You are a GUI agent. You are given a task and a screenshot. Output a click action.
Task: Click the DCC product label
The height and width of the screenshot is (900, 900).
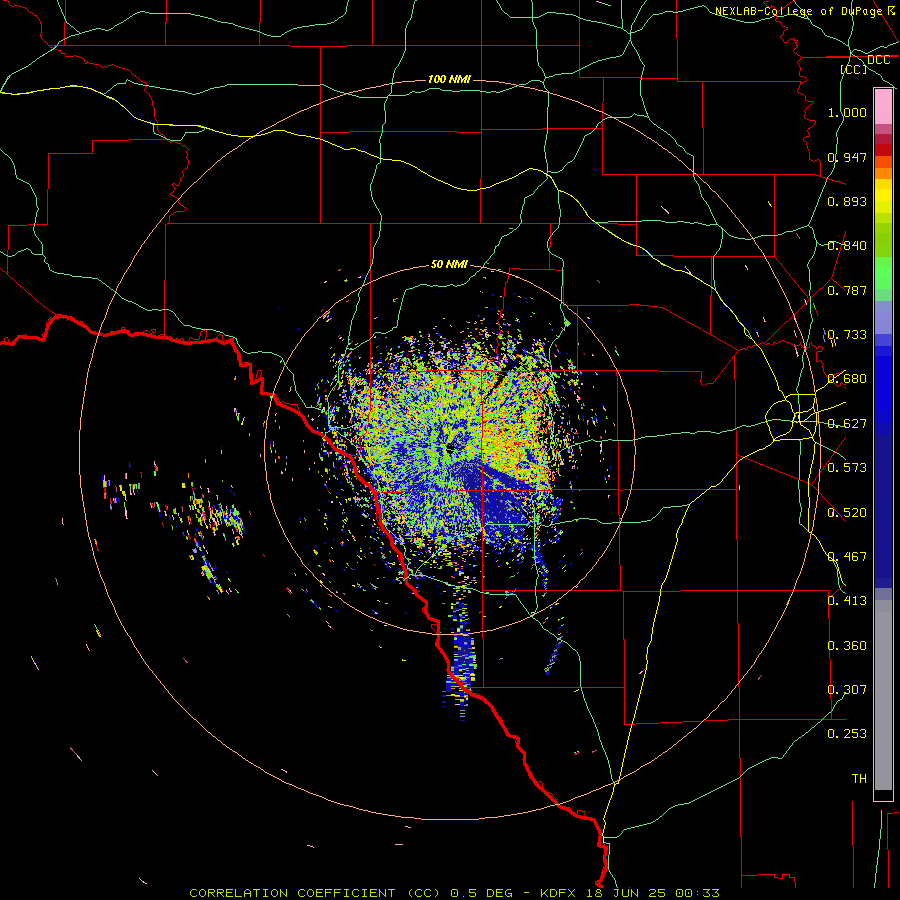[878, 60]
